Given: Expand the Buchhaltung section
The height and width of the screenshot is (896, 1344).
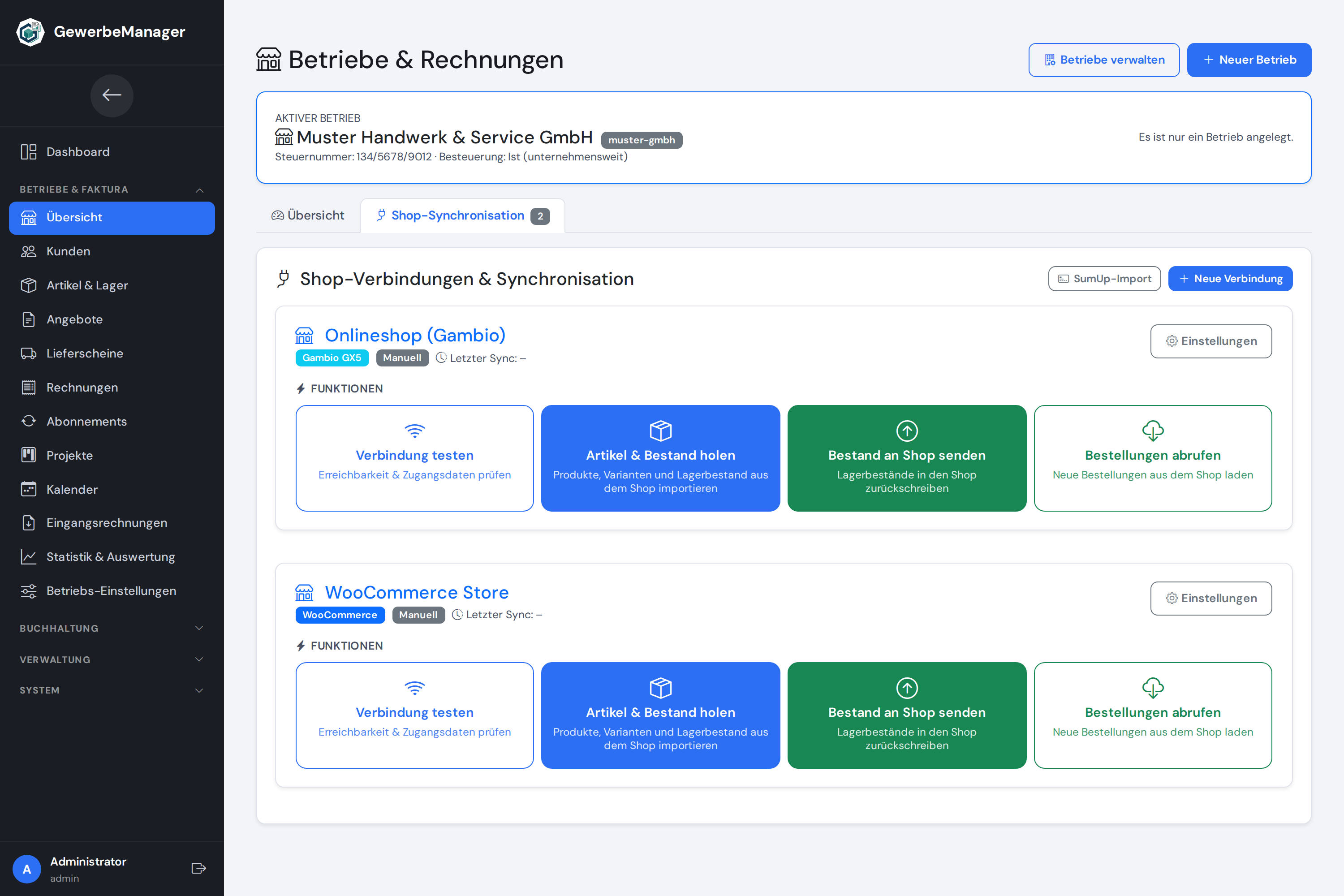Looking at the screenshot, I should (x=112, y=629).
